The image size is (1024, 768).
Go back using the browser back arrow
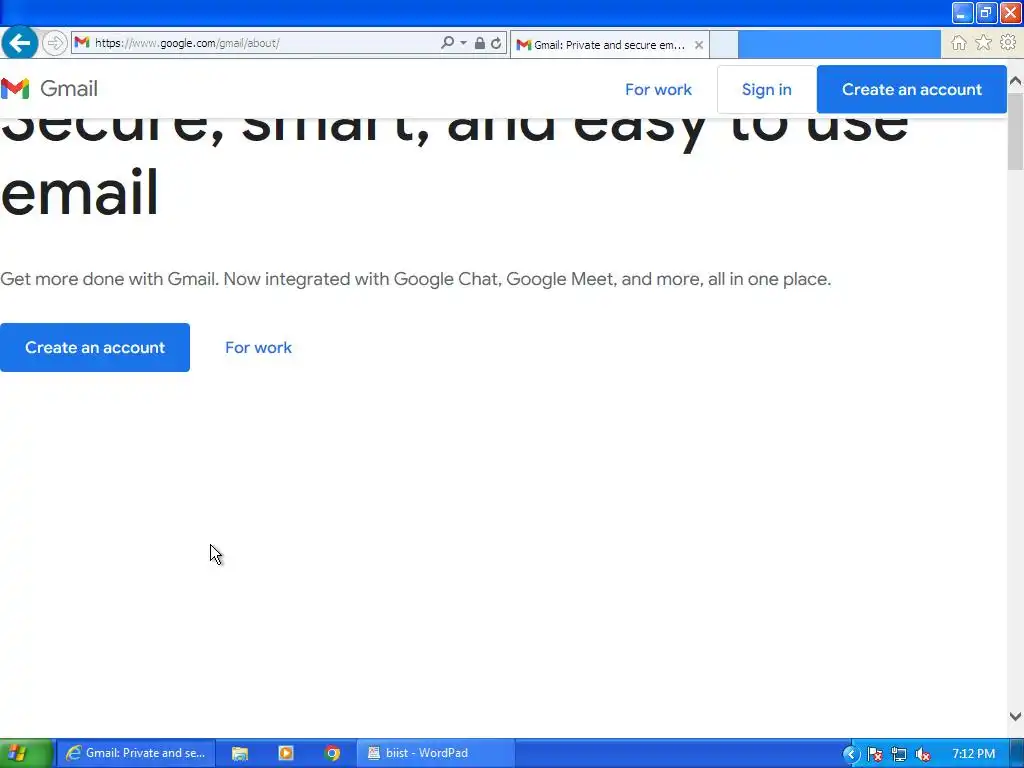pos(20,43)
